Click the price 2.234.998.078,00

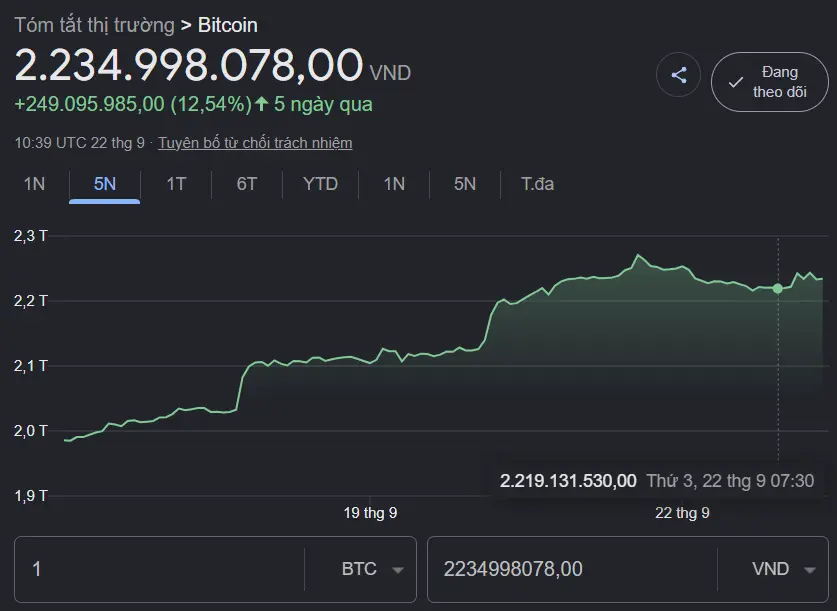pos(188,65)
